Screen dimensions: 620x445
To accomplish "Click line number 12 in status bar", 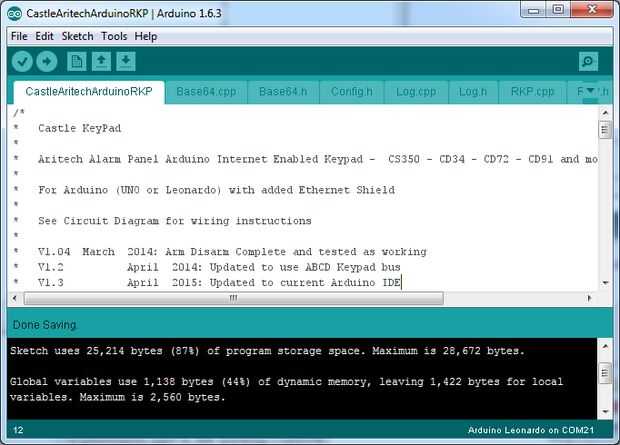I will point(18,430).
